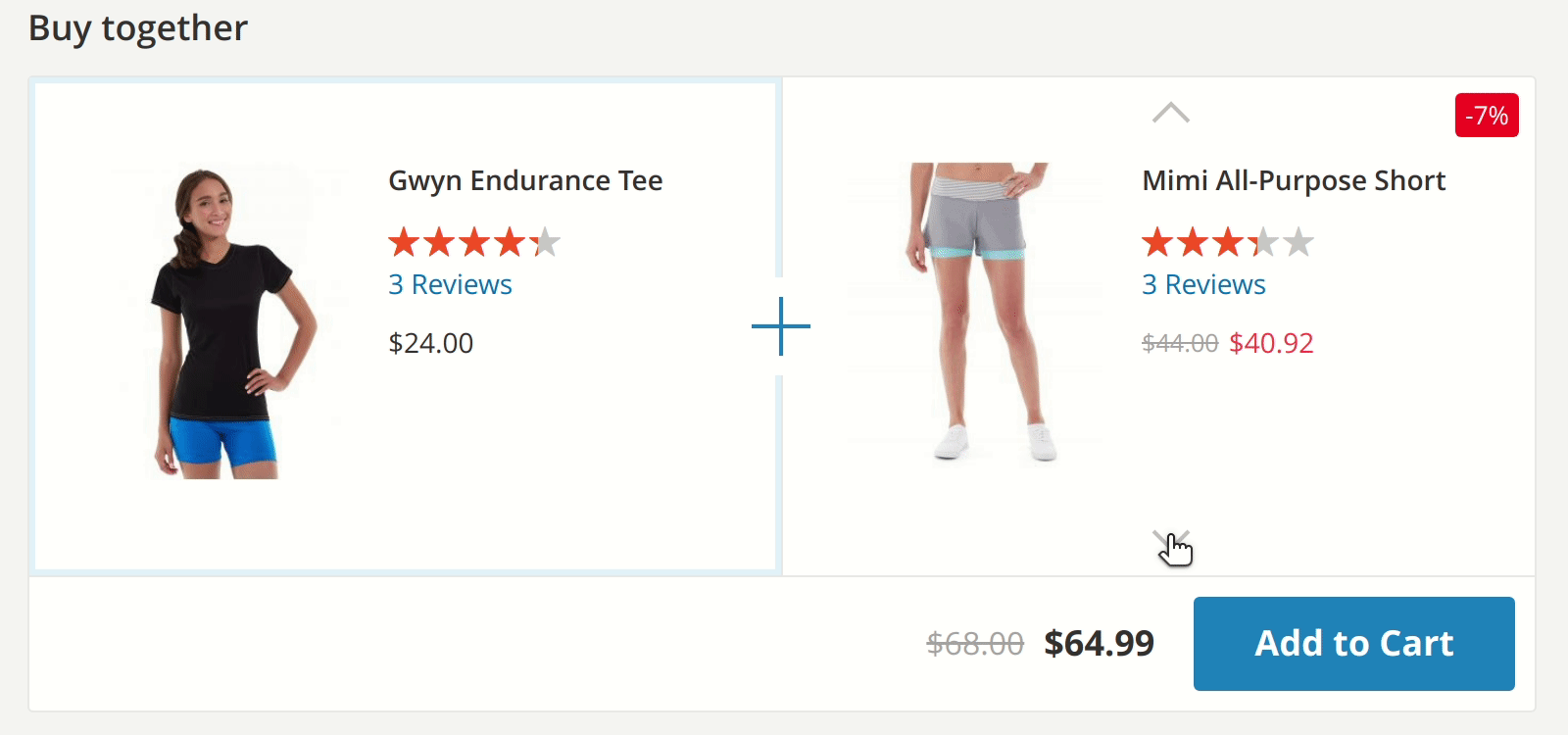The height and width of the screenshot is (735, 1568).
Task: Click the third star of Mimi All-Purpose Short rating
Action: [x=1226, y=241]
